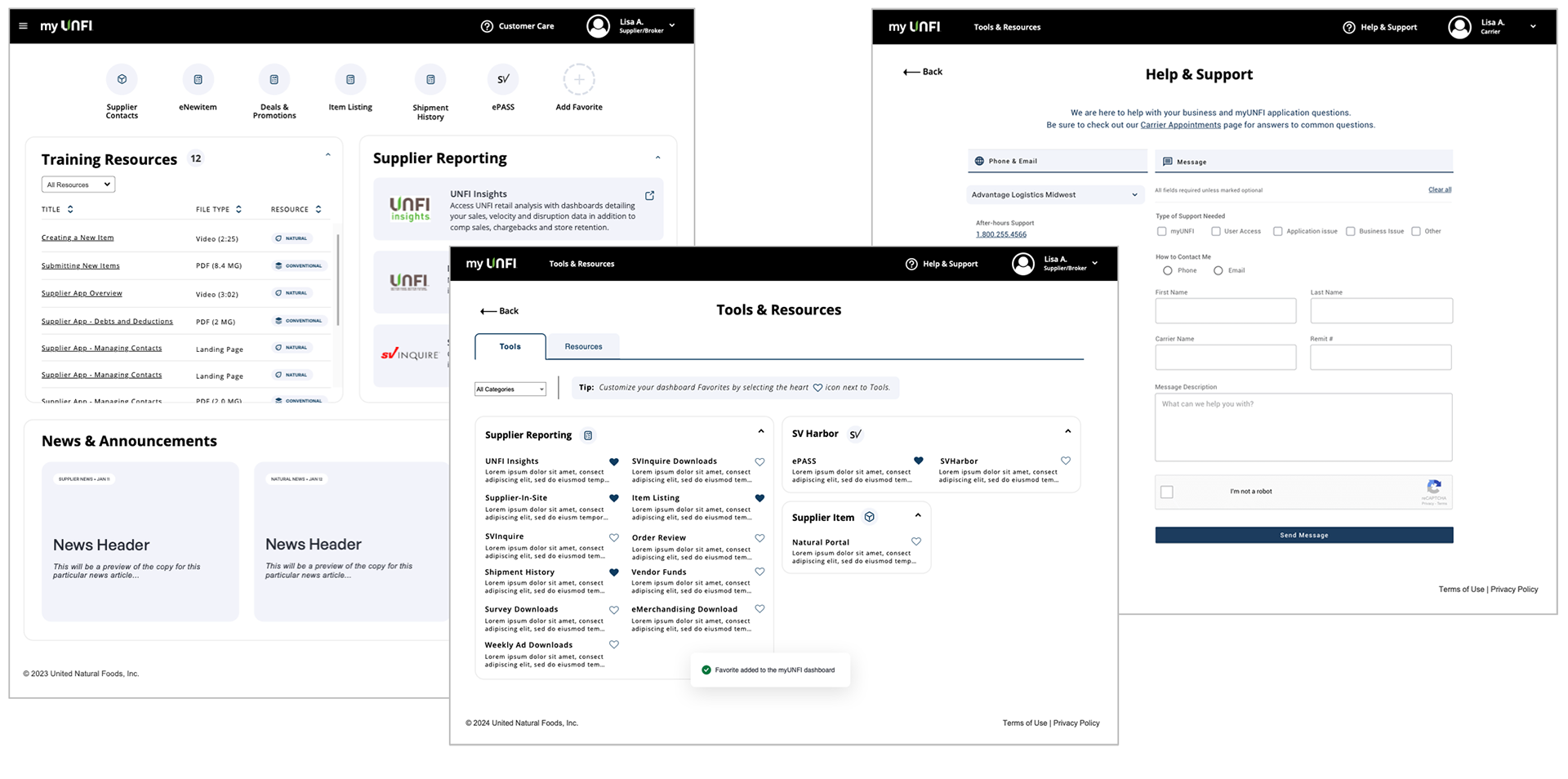The width and height of the screenshot is (1568, 779).
Task: Open the Supplier Contacts favorite icon
Action: (x=122, y=79)
